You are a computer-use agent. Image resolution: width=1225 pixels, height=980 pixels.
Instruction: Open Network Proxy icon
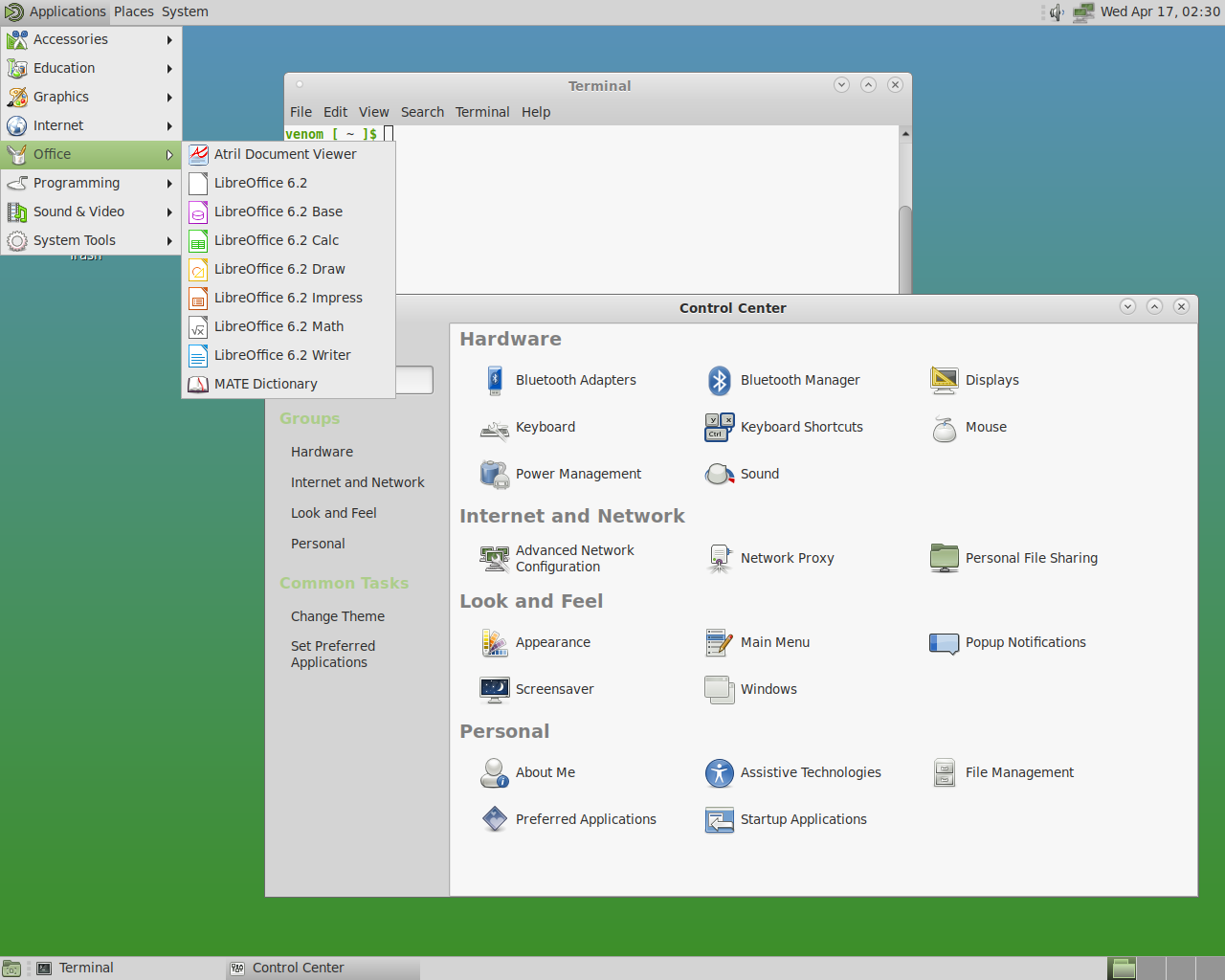[720, 558]
